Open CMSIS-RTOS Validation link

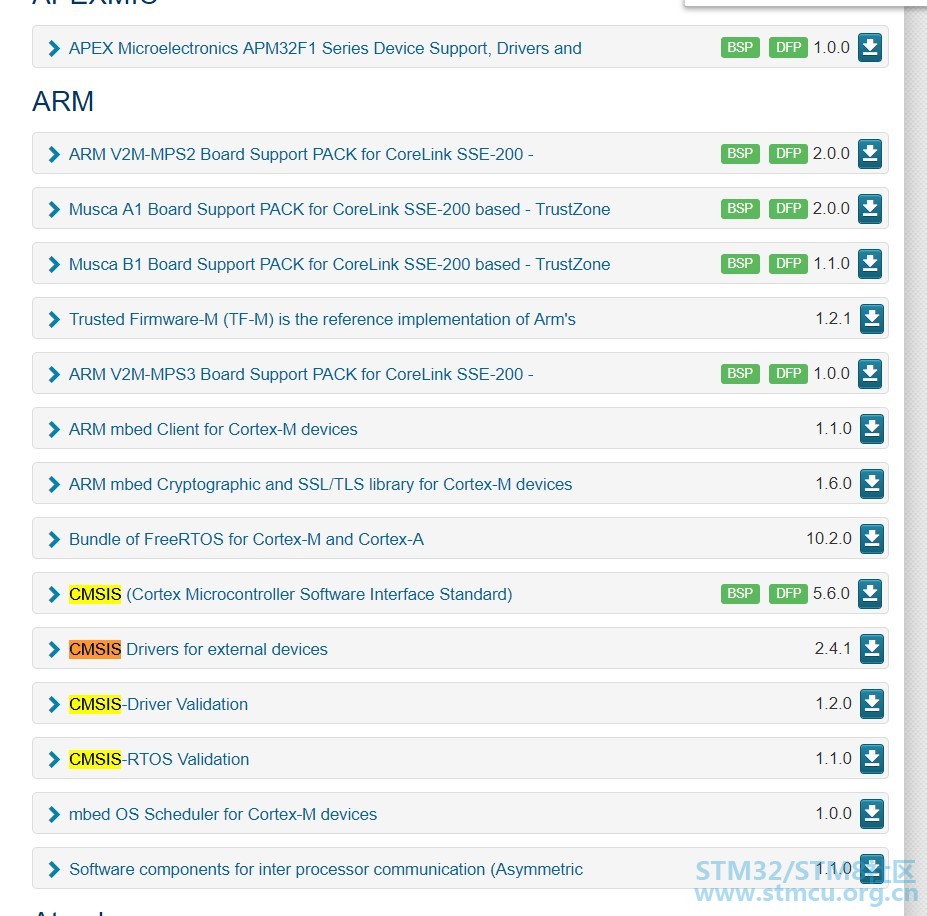159,759
